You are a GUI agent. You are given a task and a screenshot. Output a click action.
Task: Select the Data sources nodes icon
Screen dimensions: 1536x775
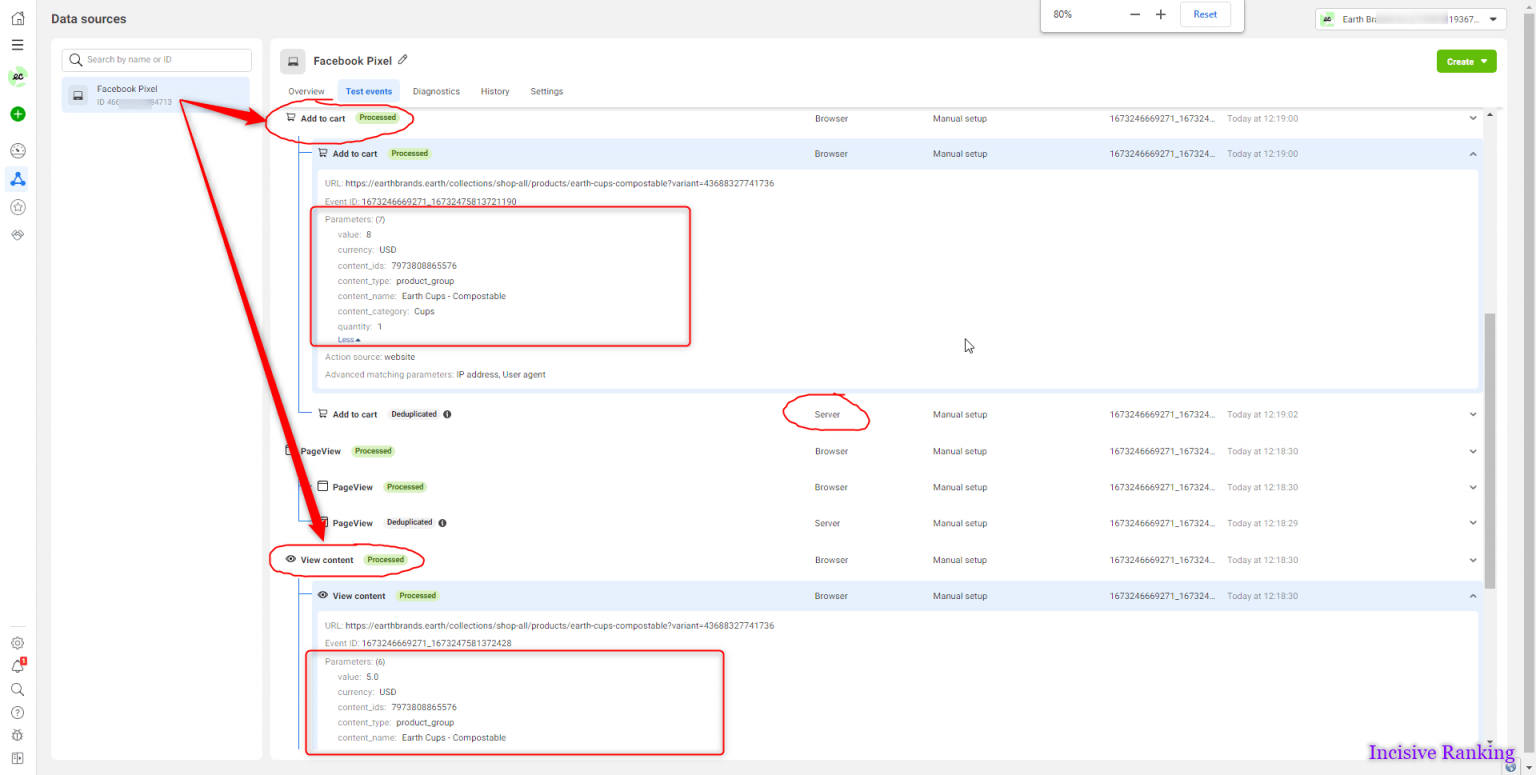point(17,179)
